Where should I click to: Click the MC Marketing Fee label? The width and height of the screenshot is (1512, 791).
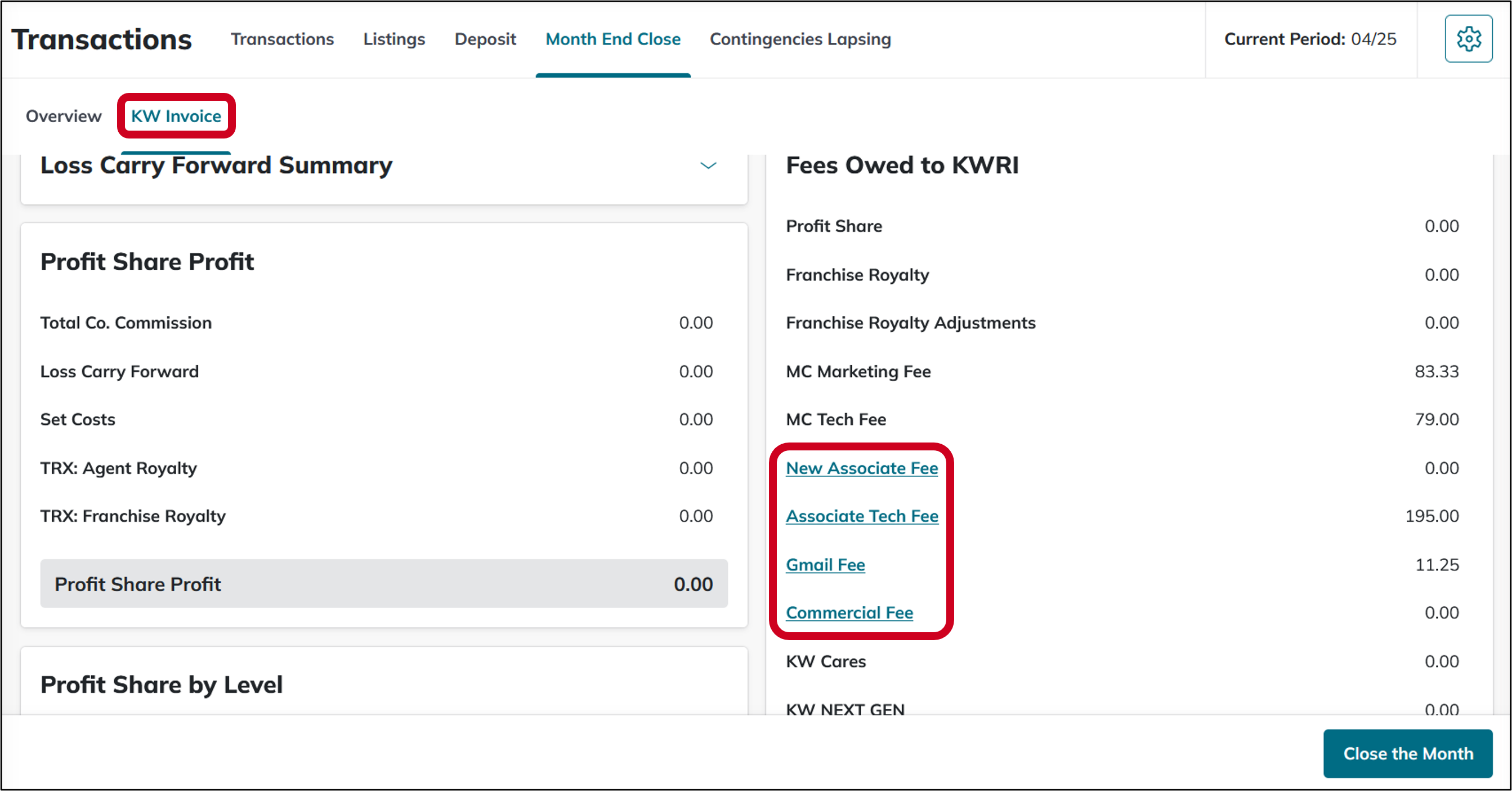858,372
